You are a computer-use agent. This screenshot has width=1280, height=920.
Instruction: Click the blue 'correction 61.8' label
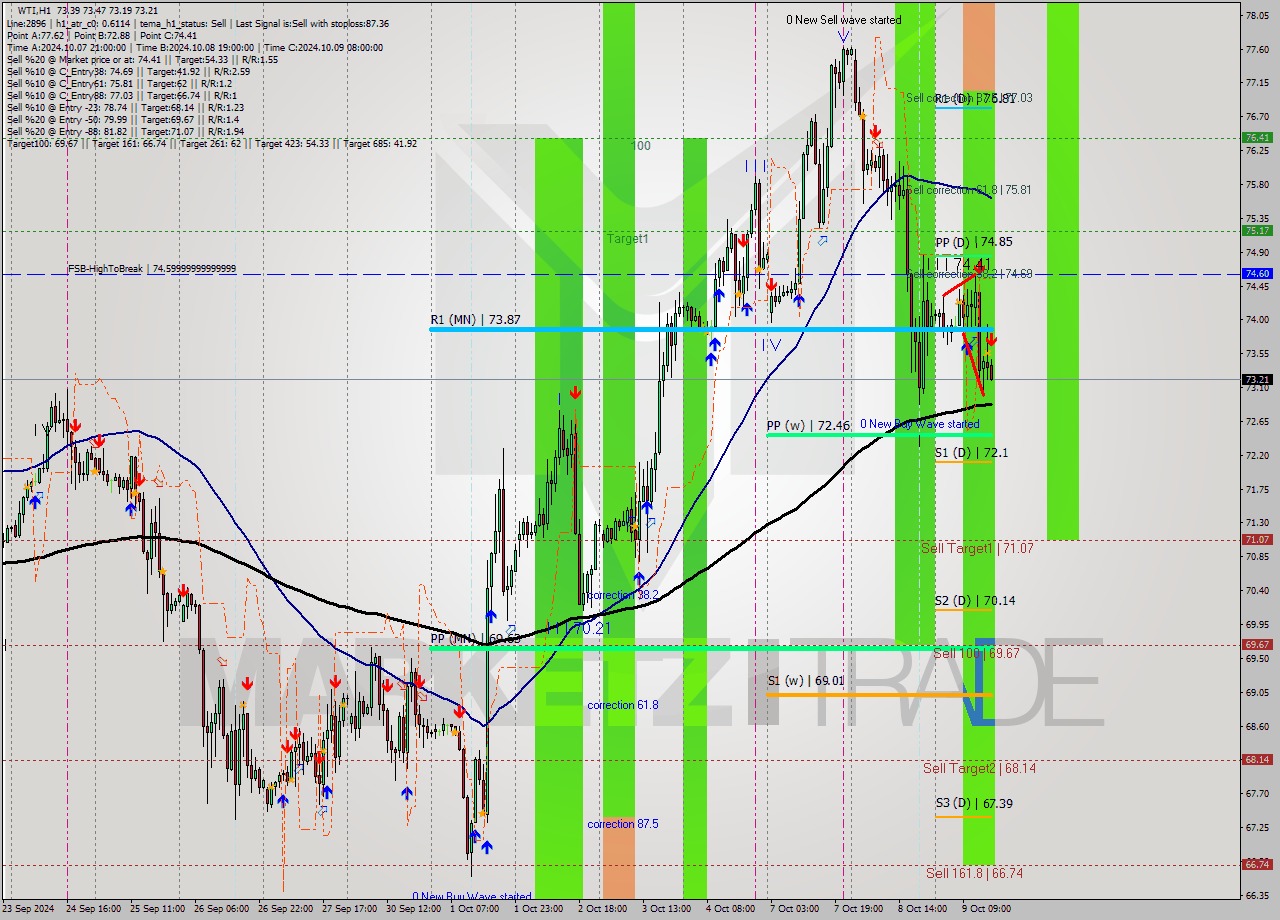[x=622, y=705]
